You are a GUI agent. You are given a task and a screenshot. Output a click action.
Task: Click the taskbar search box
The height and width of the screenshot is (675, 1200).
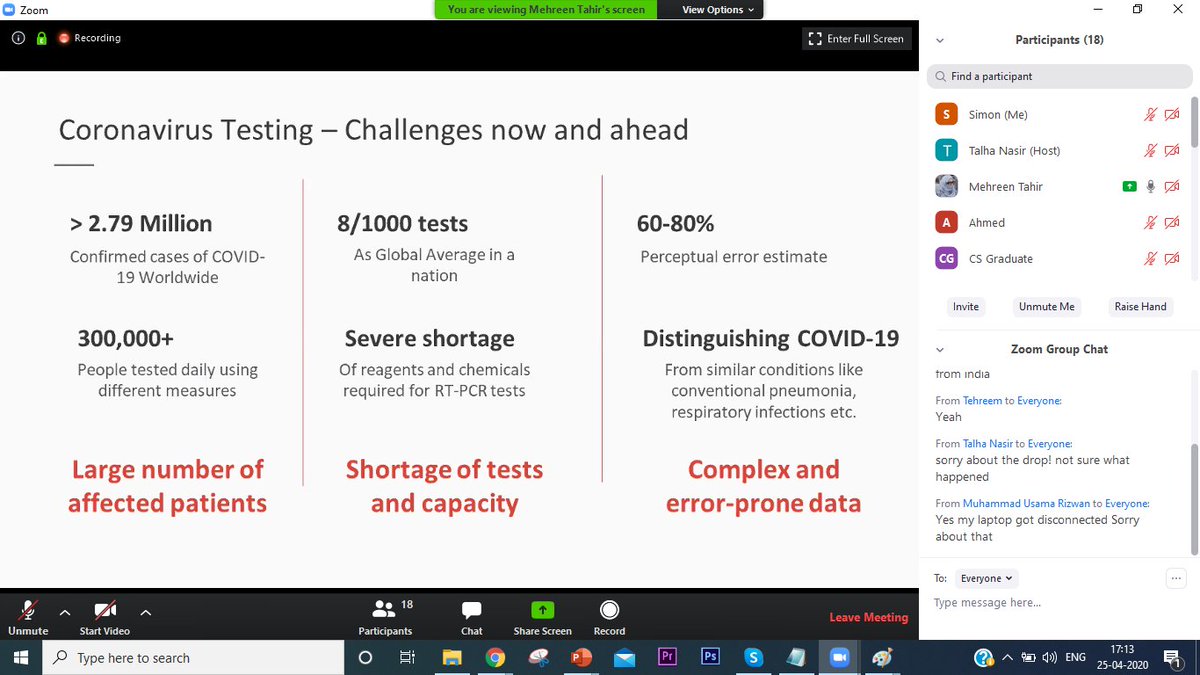[195, 658]
